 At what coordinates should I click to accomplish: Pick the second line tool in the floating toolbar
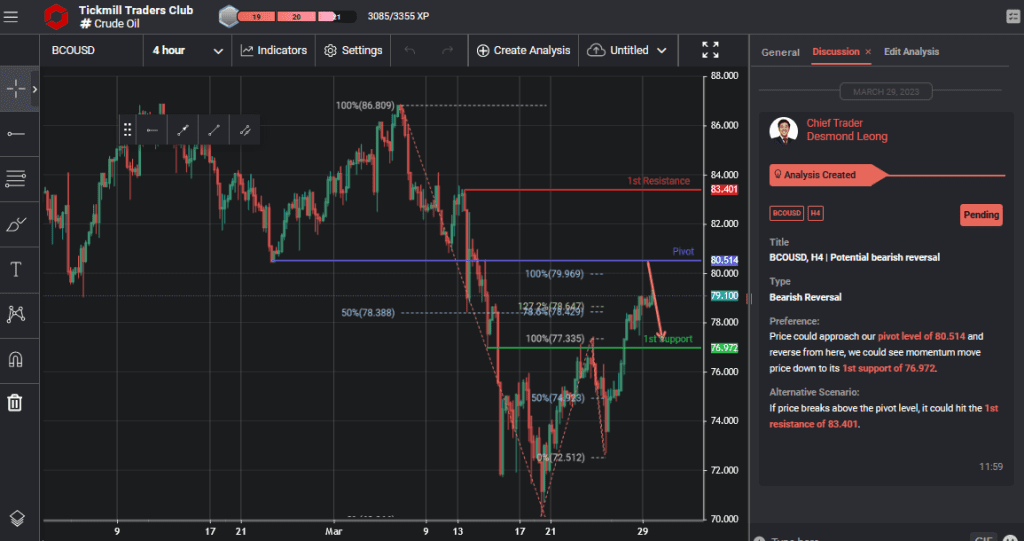183,130
